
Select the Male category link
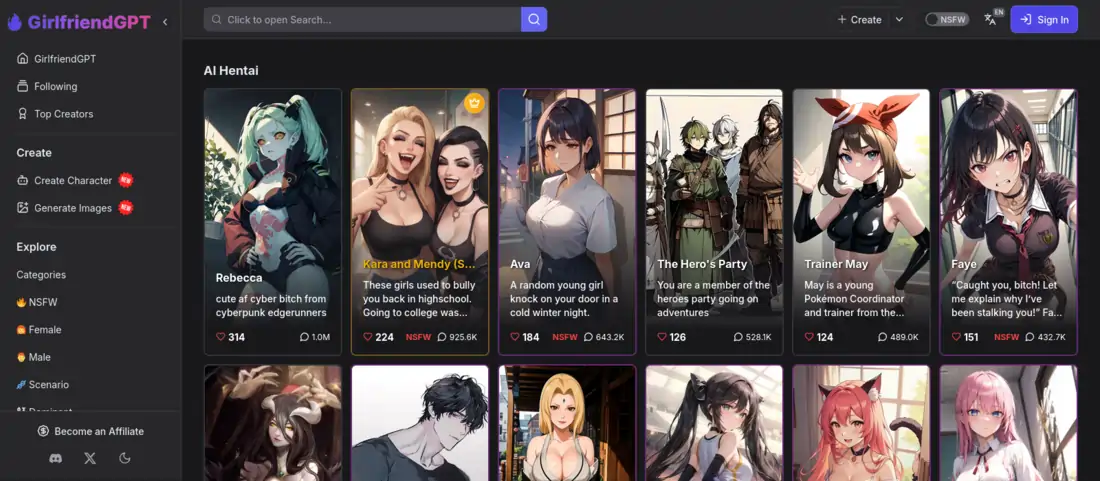point(34,357)
